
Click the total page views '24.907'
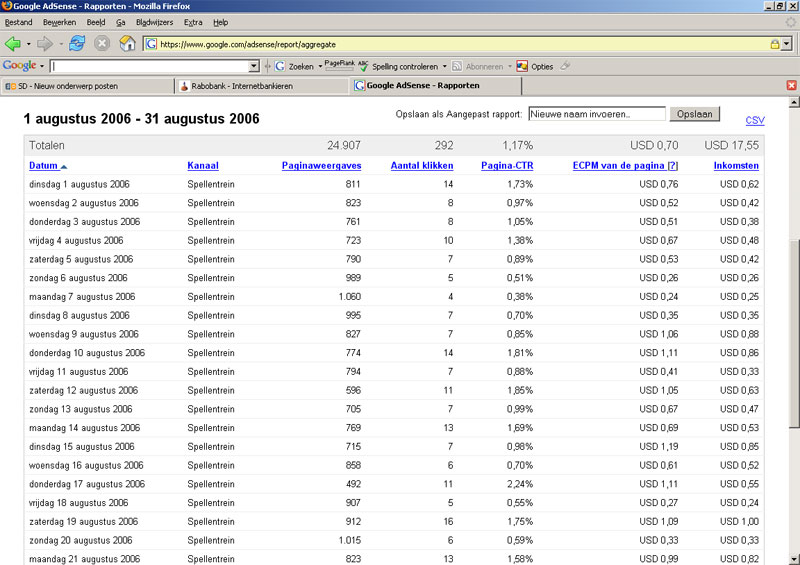[344, 145]
